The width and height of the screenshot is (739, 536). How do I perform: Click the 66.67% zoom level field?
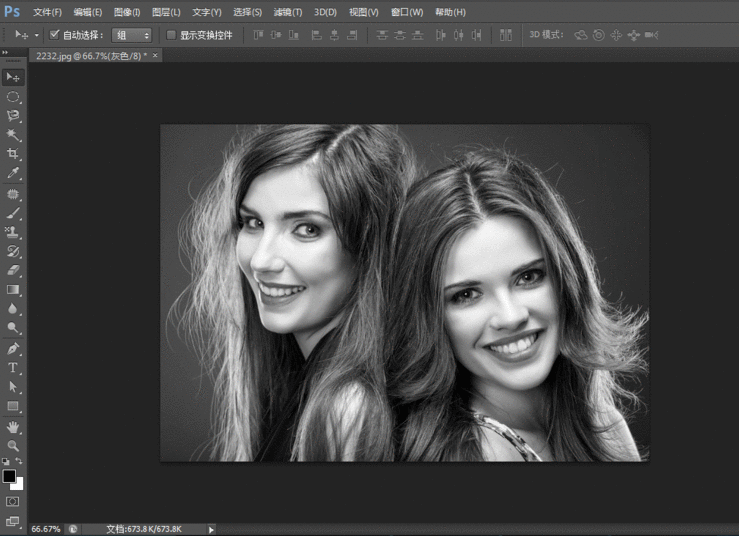(x=45, y=528)
